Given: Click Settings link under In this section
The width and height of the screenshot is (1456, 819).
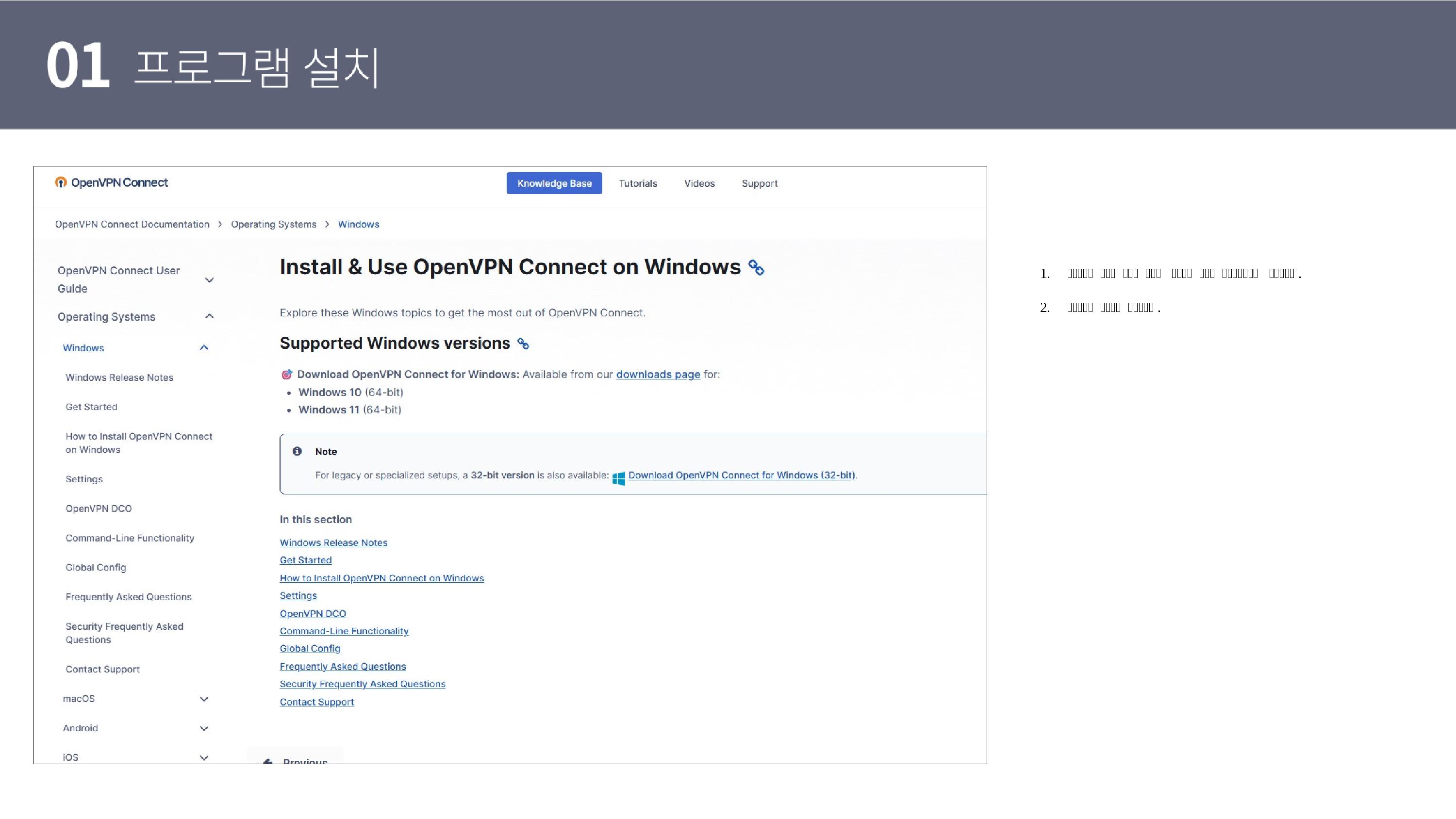Looking at the screenshot, I should click(298, 596).
